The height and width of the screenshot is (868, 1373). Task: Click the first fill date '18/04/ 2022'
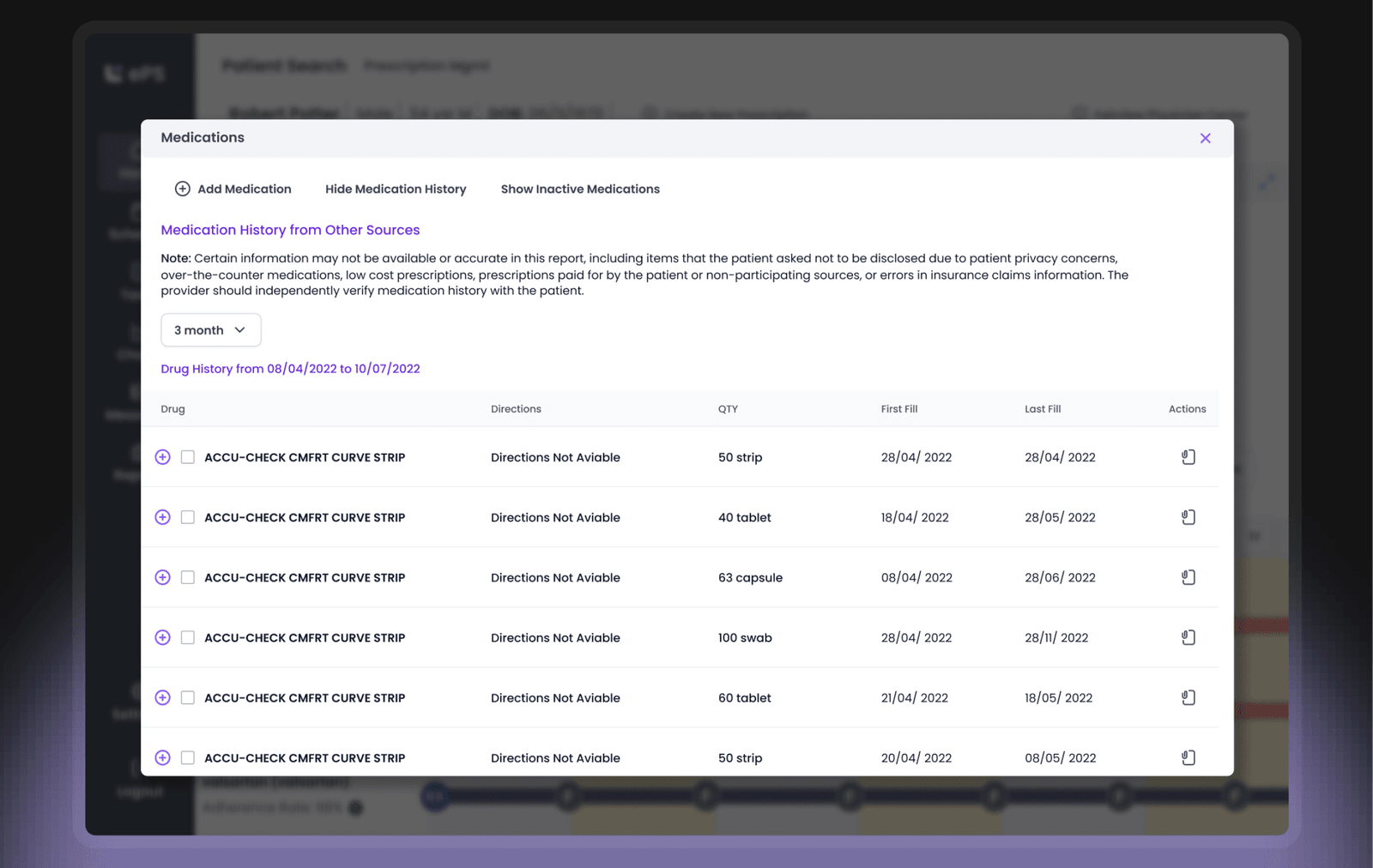tap(915, 517)
